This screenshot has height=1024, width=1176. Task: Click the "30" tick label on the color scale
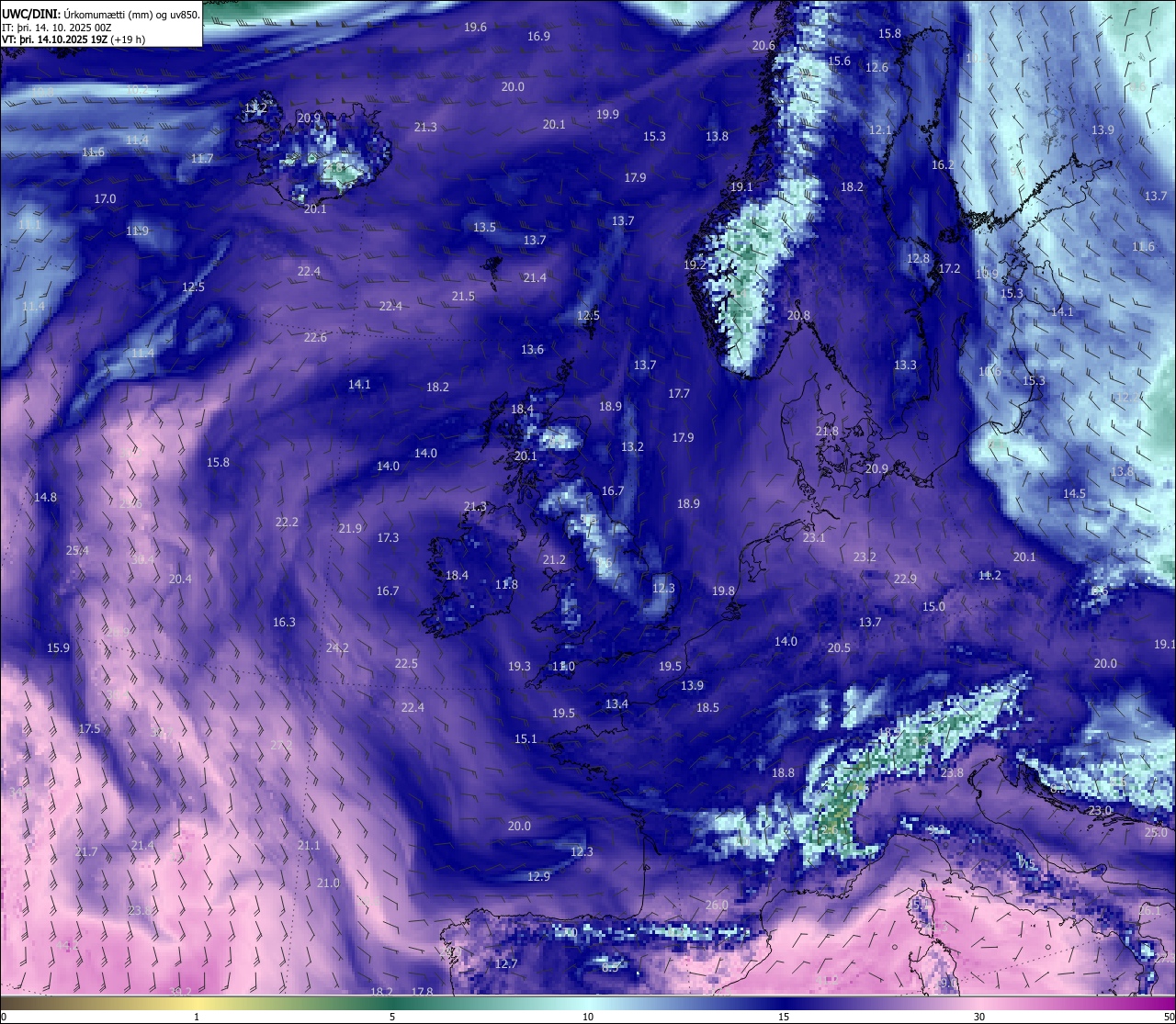pyautogui.click(x=979, y=1017)
